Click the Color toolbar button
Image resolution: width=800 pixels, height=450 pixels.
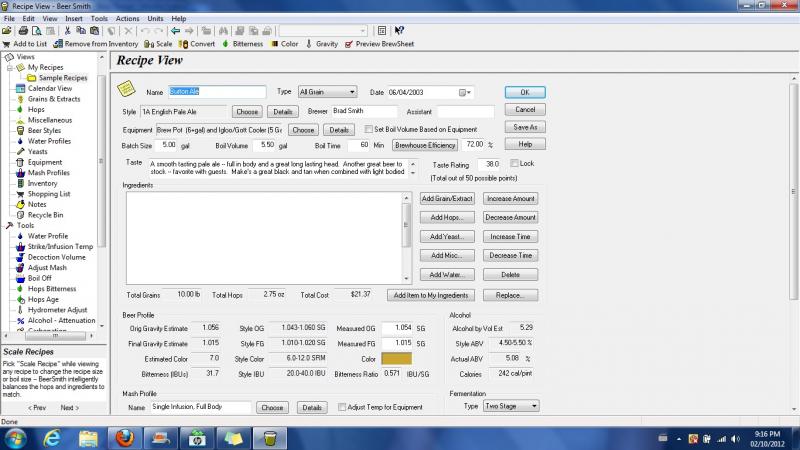coord(285,44)
